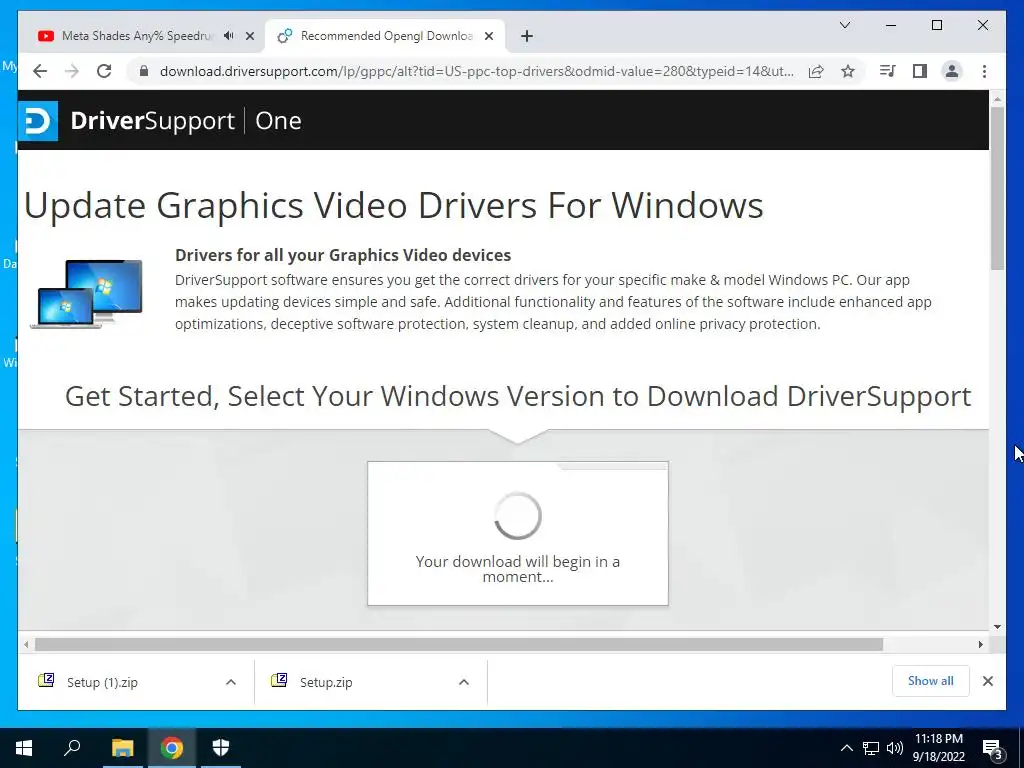Reload the current page

pyautogui.click(x=104, y=71)
